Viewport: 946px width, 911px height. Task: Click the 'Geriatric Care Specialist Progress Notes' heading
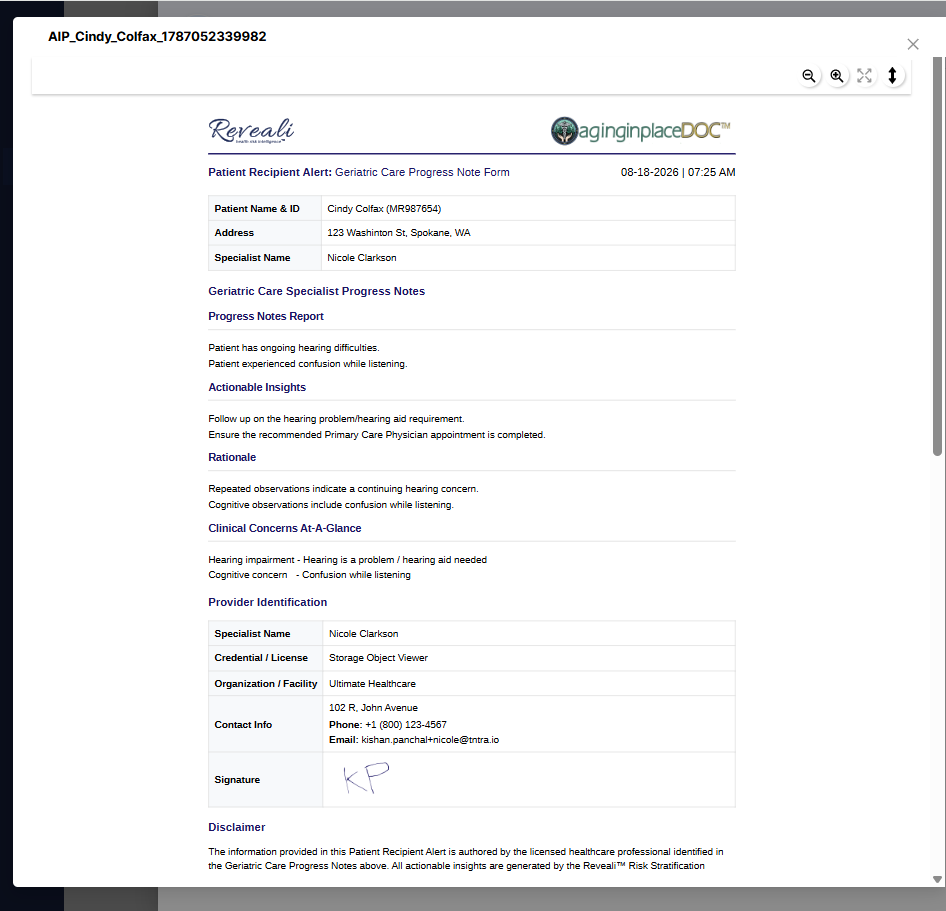click(317, 291)
